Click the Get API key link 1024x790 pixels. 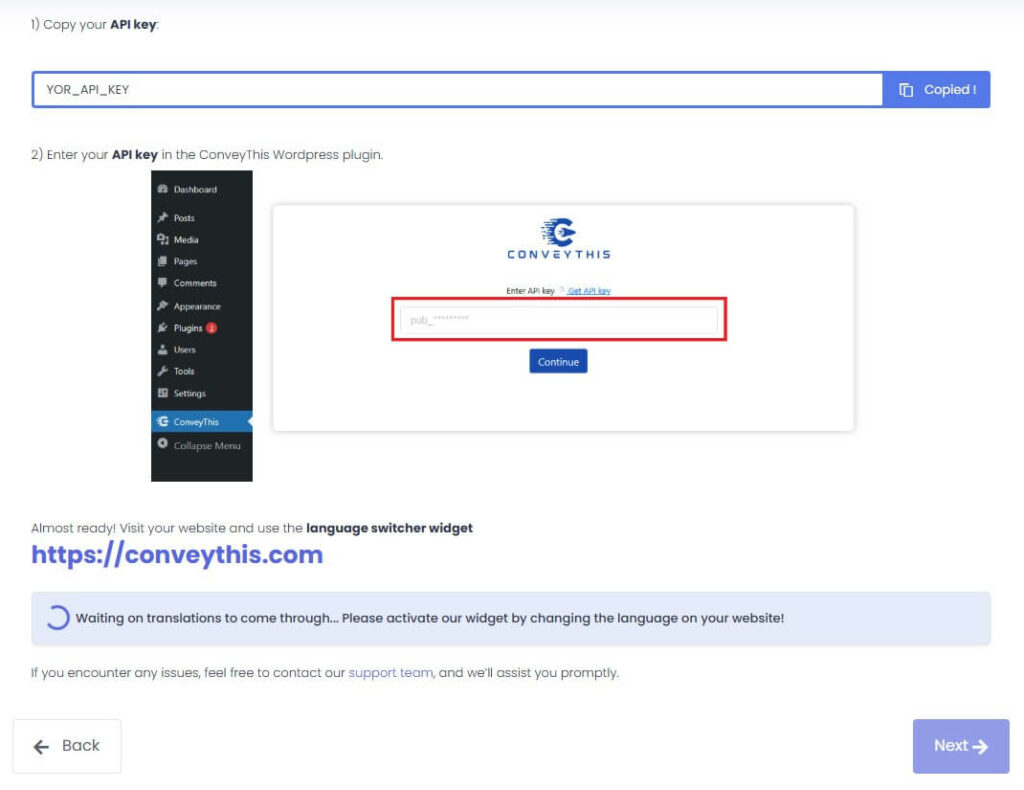tap(589, 291)
